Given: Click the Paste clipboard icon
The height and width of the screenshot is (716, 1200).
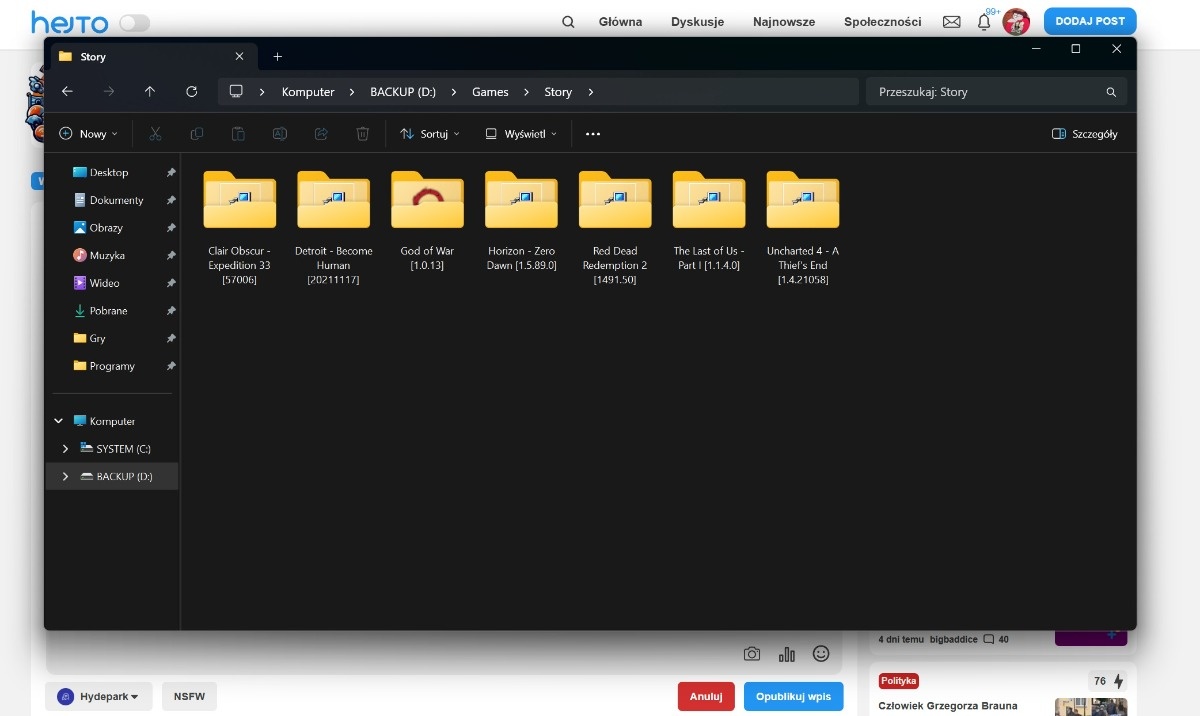Looking at the screenshot, I should (x=238, y=133).
